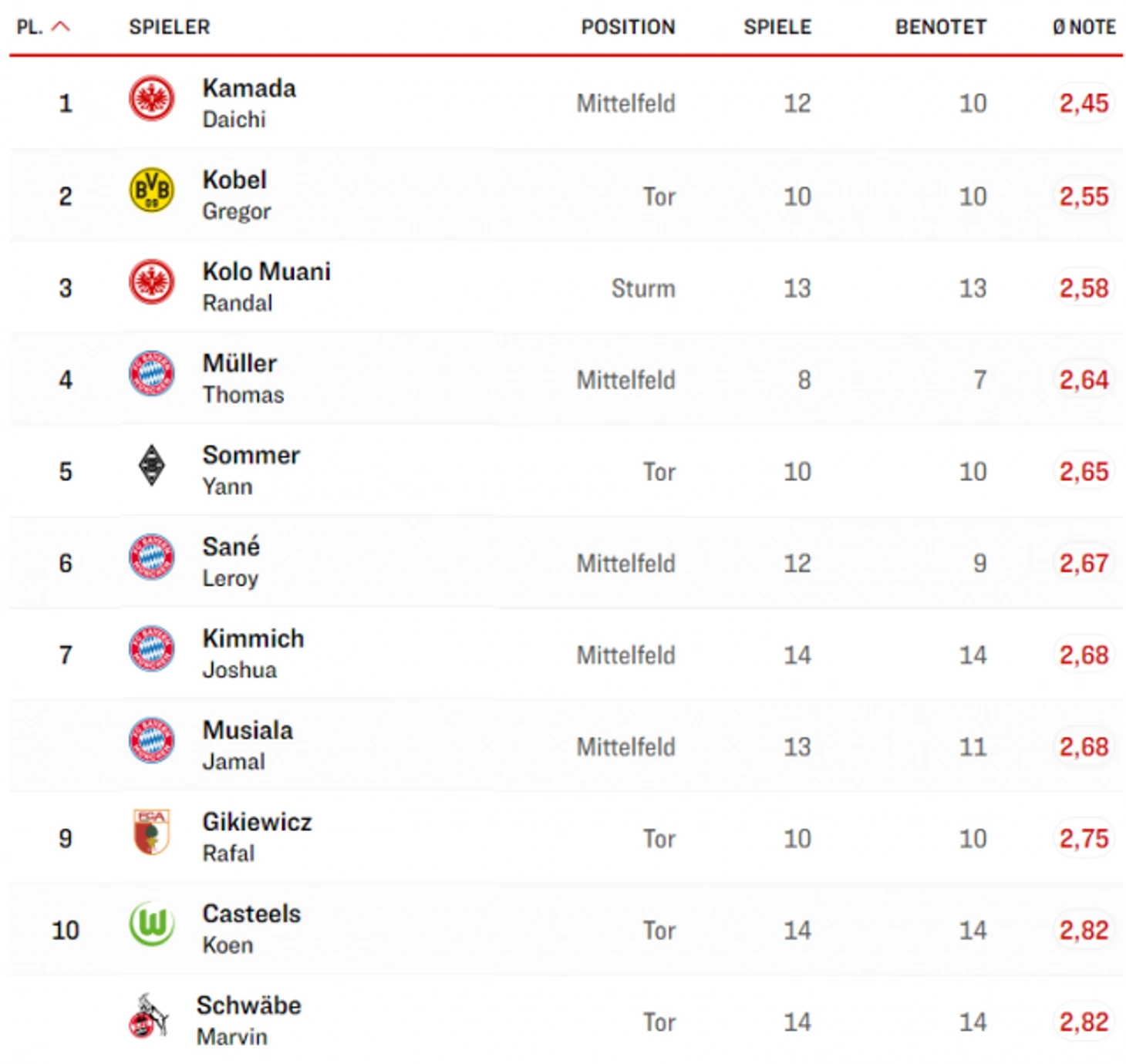This screenshot has width=1126, height=1064.
Task: Sort table by Ø NOTE column
Action: tap(1084, 27)
